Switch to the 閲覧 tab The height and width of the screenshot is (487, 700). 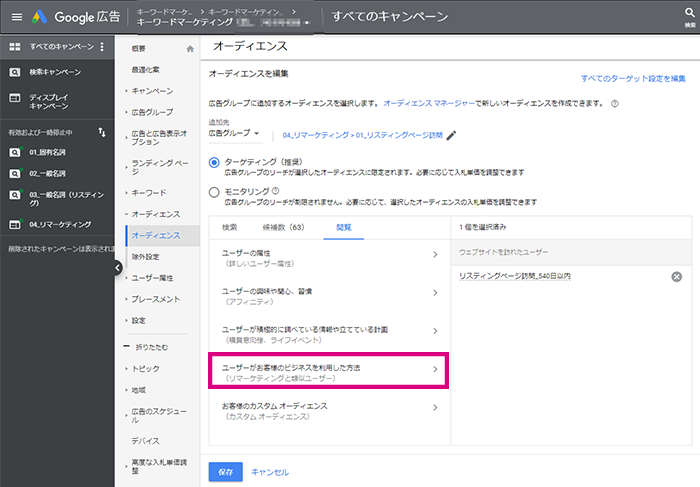[344, 227]
